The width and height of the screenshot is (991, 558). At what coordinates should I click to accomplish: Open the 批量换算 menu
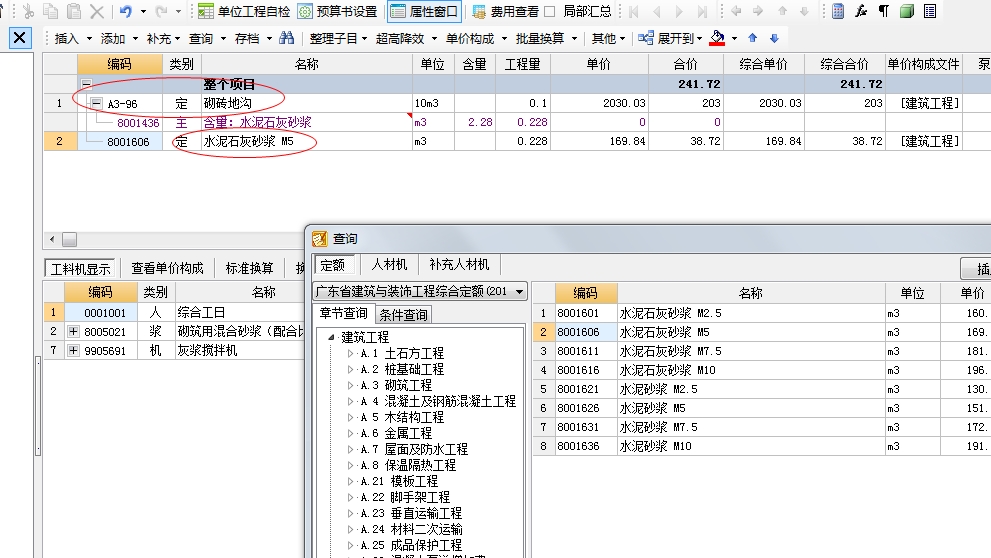coord(546,39)
